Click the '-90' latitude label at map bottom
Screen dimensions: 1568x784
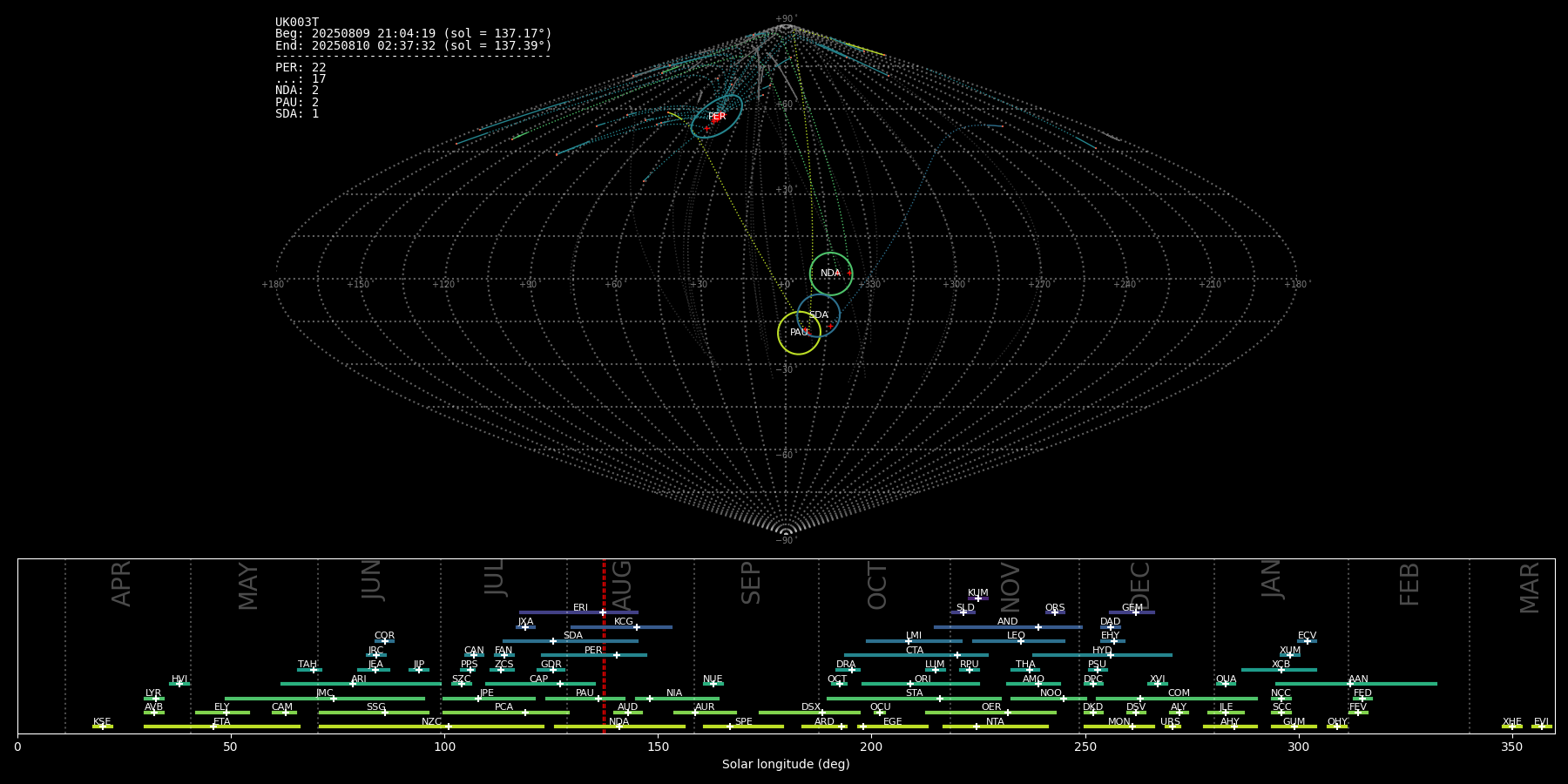786,540
